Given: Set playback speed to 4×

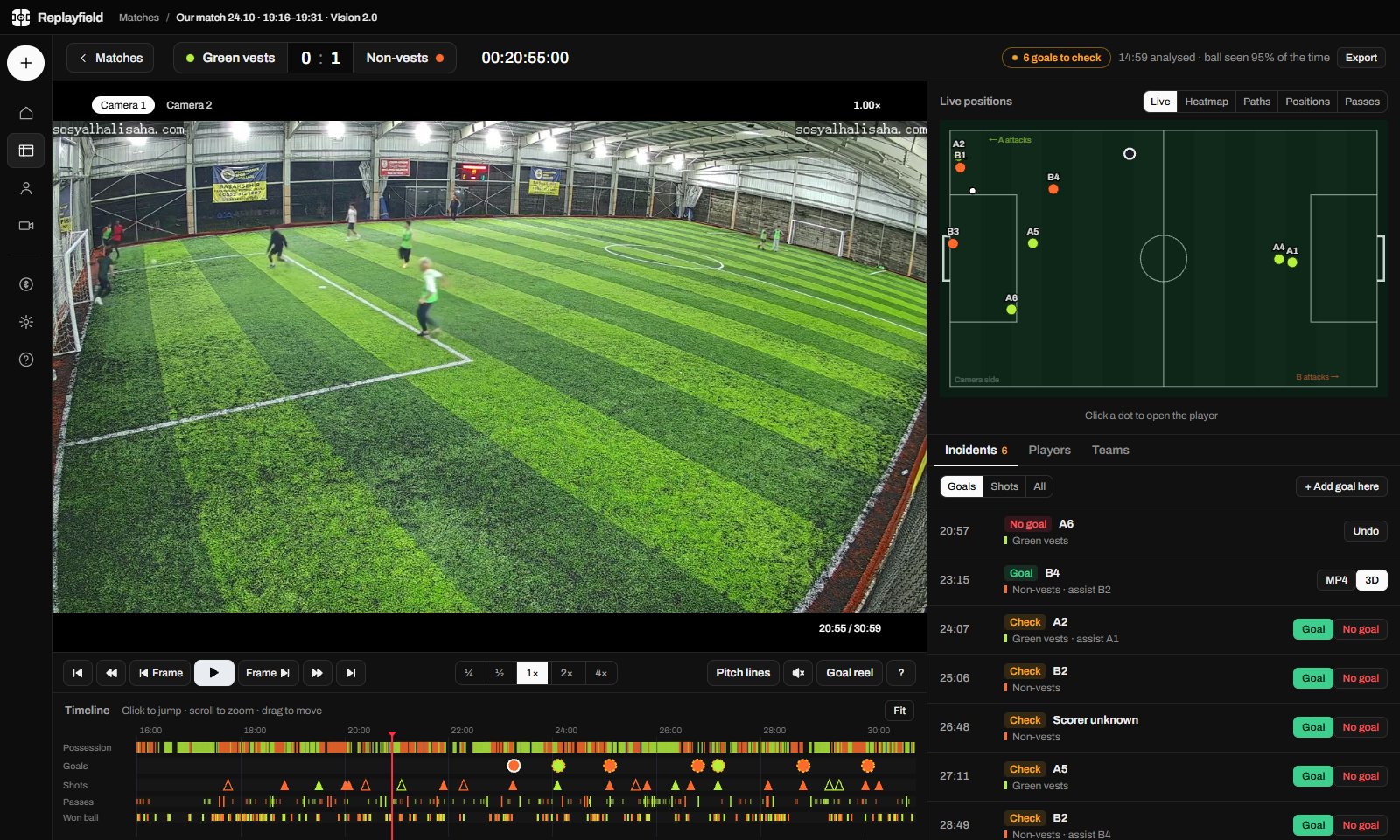Looking at the screenshot, I should [x=601, y=673].
